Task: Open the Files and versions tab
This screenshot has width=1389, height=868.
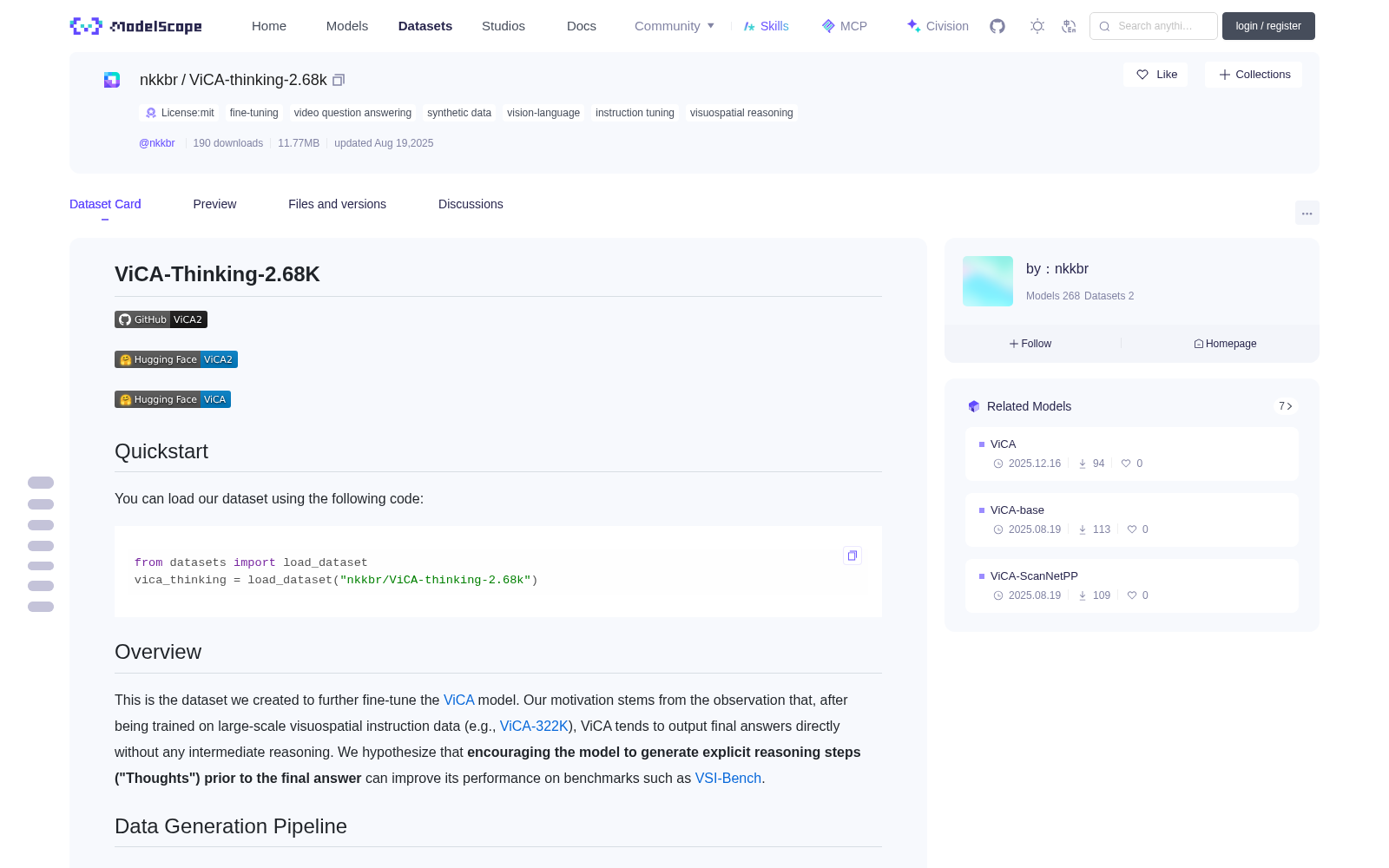Action: tap(337, 204)
